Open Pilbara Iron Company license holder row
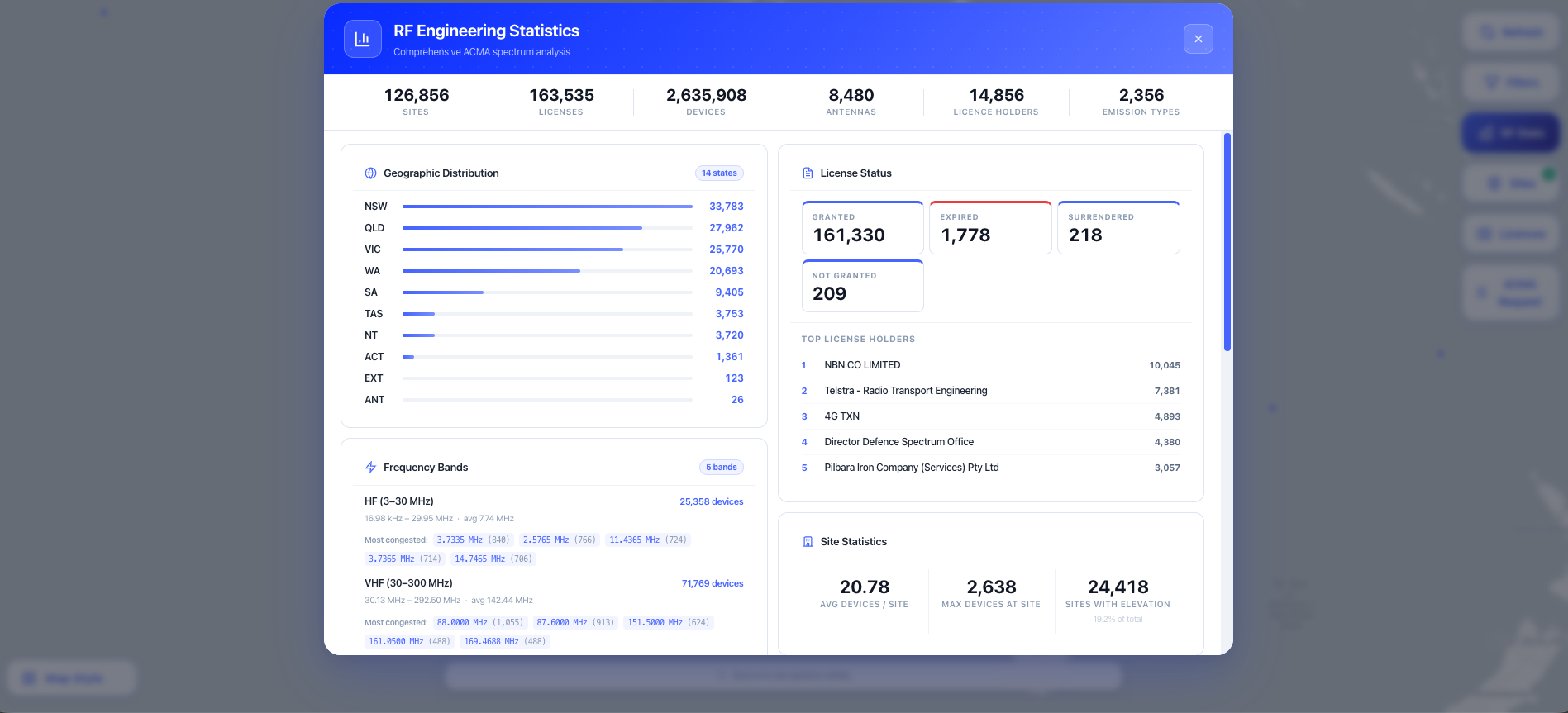Image resolution: width=1568 pixels, height=713 pixels. click(990, 468)
